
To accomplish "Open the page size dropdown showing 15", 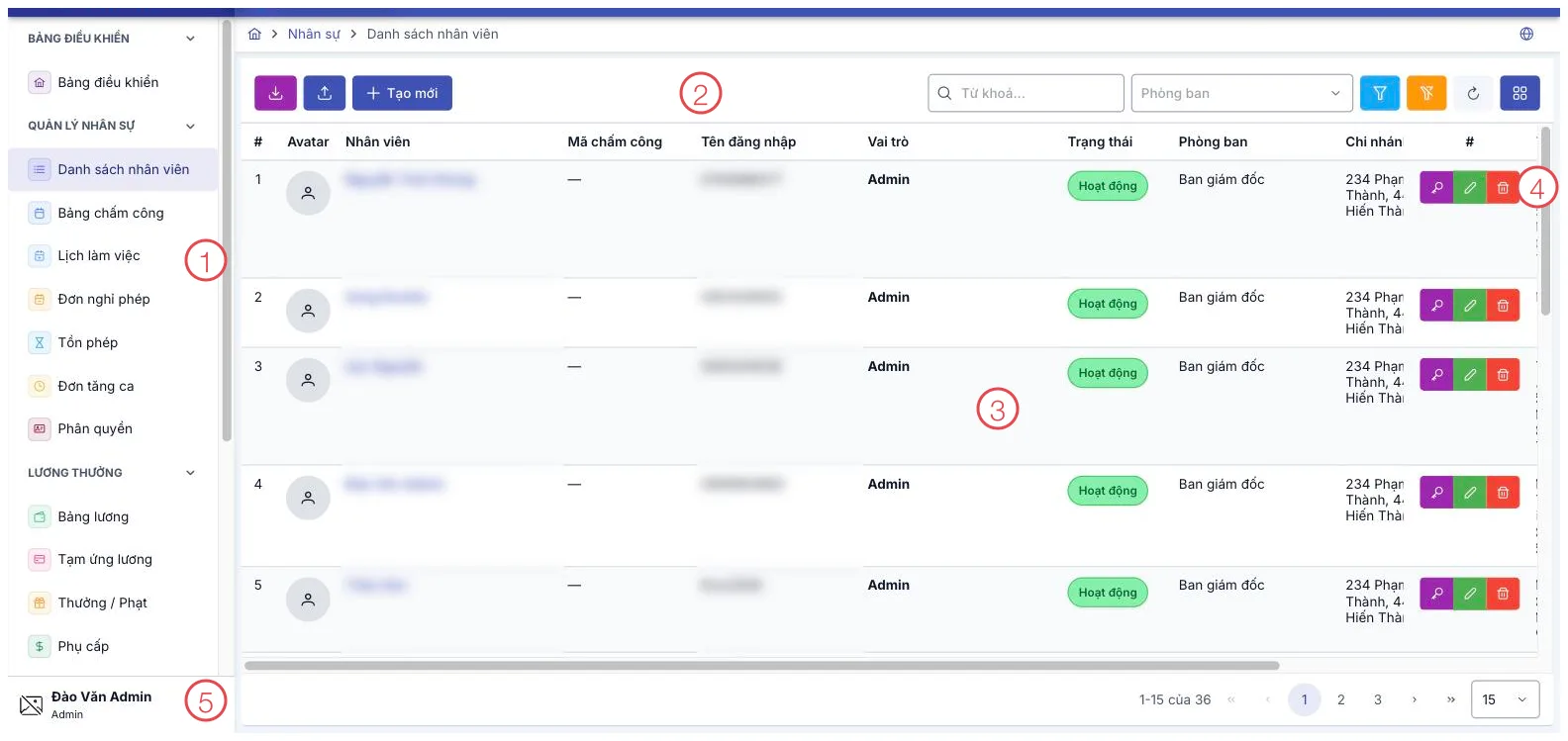I will pos(1505,699).
